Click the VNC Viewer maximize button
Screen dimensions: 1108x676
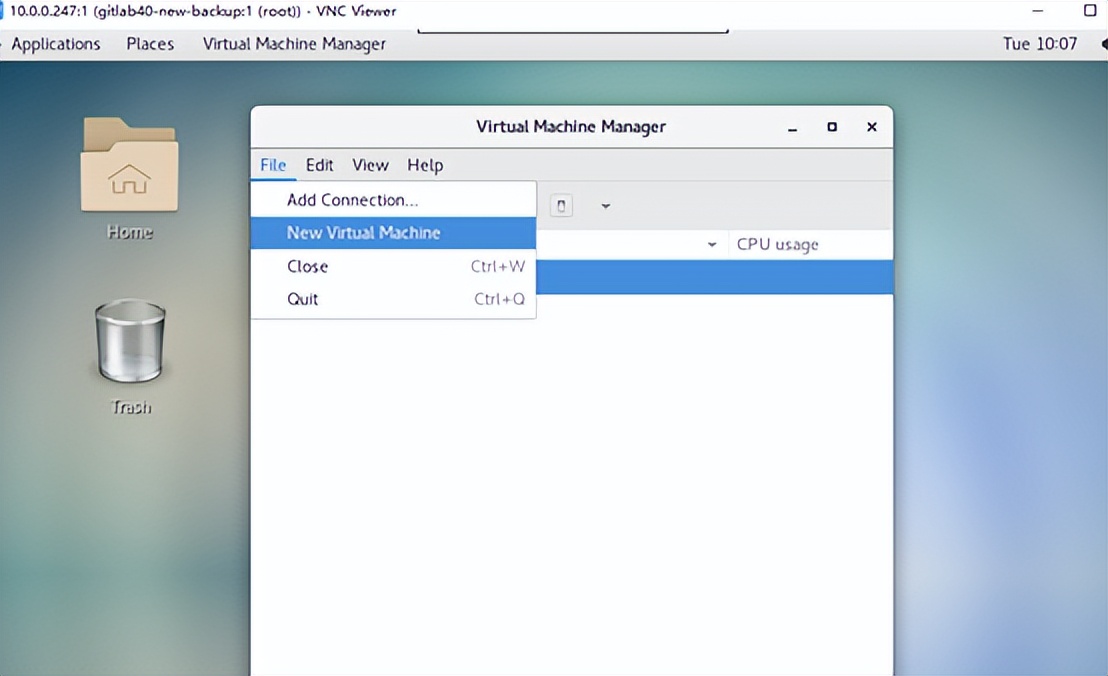1090,11
